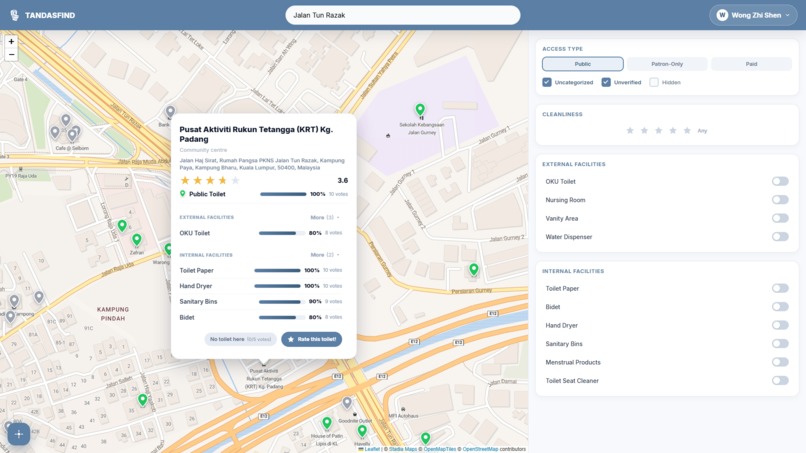Select grey pin near the Bank label

170,112
